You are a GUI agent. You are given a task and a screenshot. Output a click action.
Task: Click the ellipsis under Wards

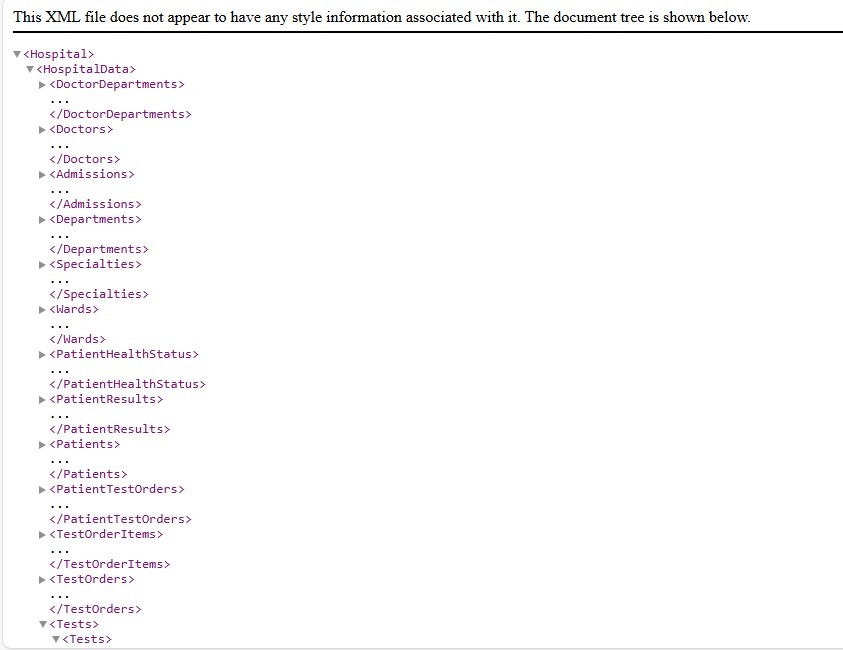coord(59,326)
